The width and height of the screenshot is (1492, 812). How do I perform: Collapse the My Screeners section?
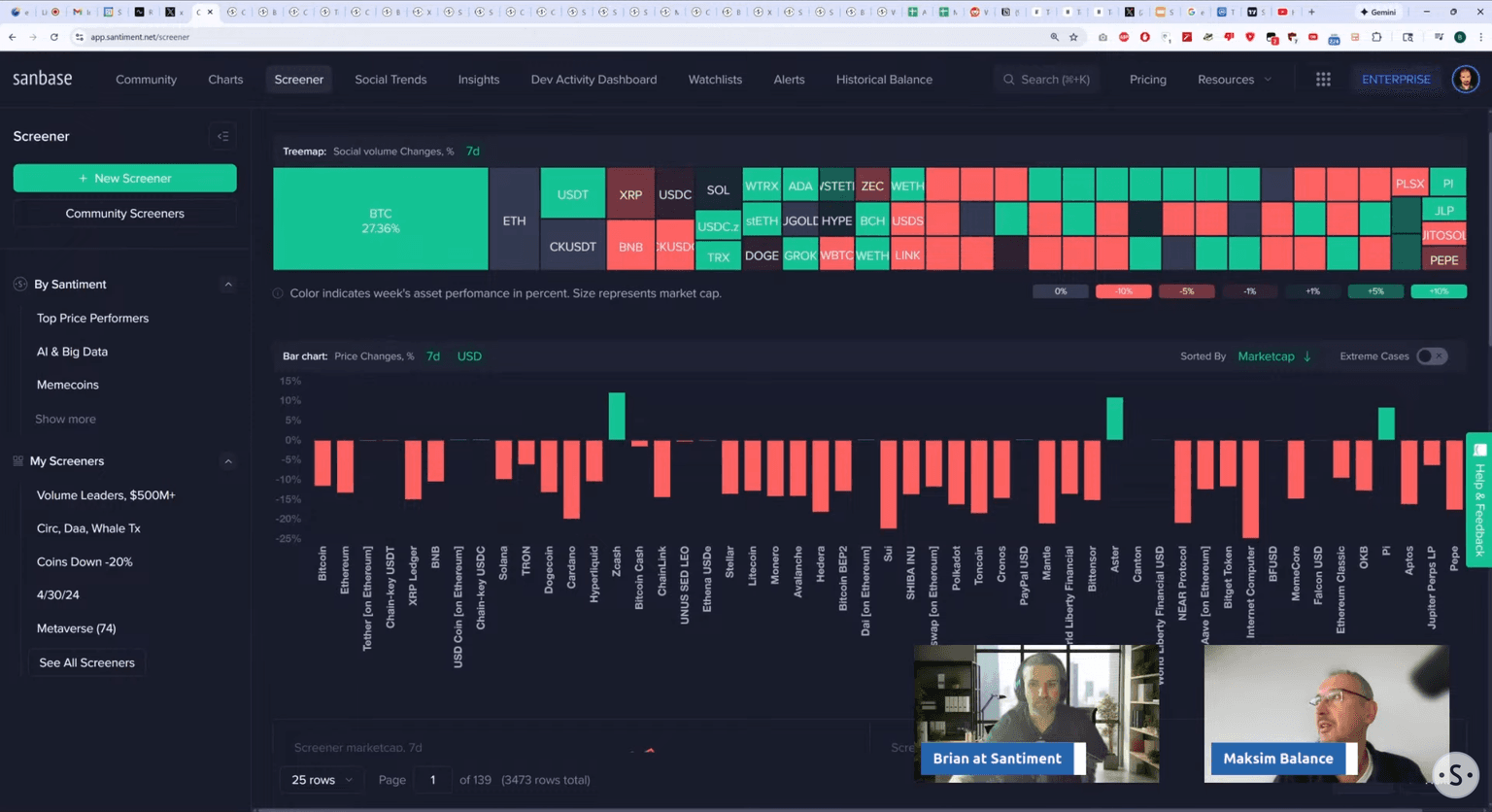228,461
